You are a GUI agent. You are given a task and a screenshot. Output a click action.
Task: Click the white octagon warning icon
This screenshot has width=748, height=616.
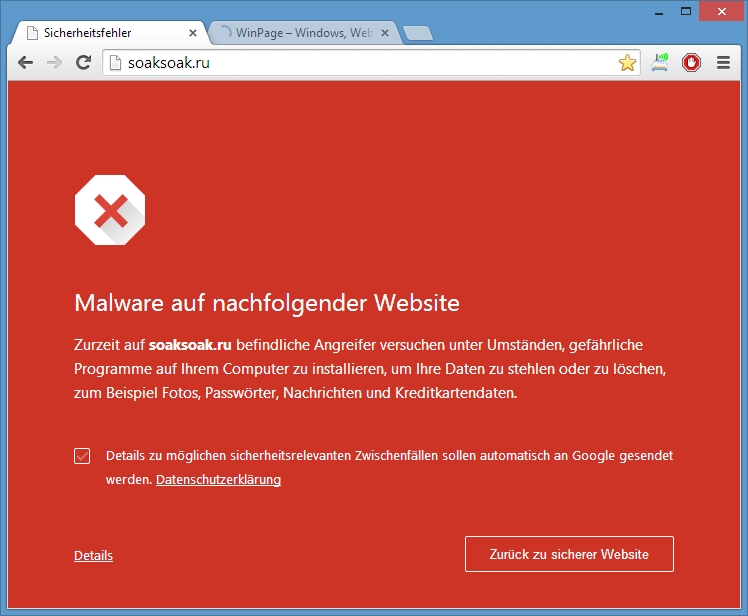(x=110, y=210)
